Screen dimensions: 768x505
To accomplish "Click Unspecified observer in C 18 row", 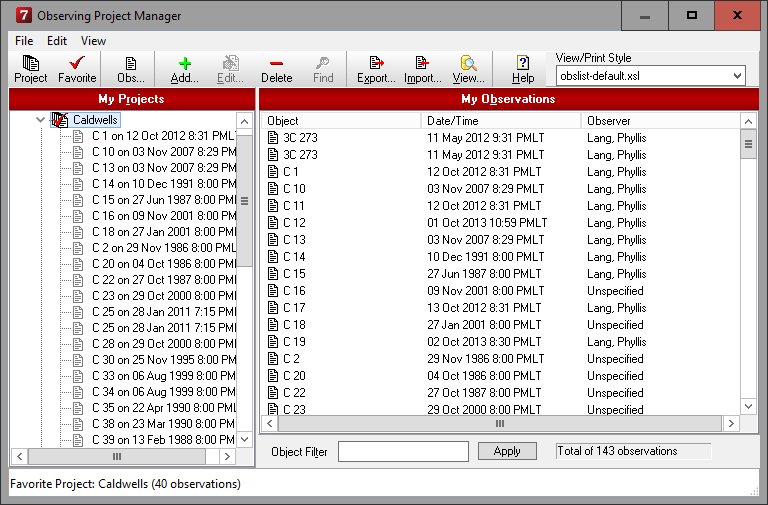I will tap(615, 325).
